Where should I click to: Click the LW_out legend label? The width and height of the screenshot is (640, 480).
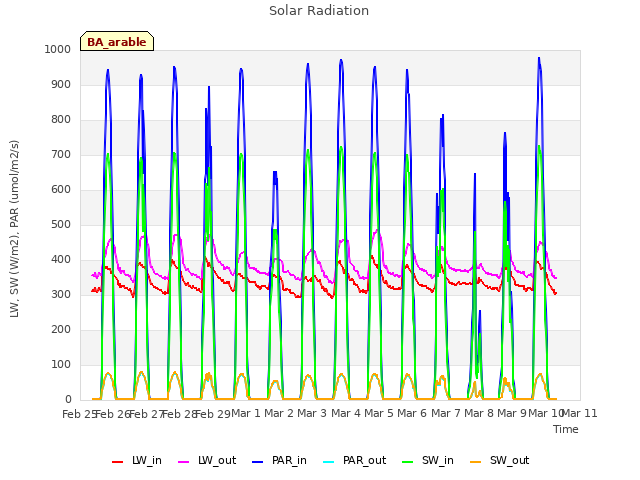(217, 460)
